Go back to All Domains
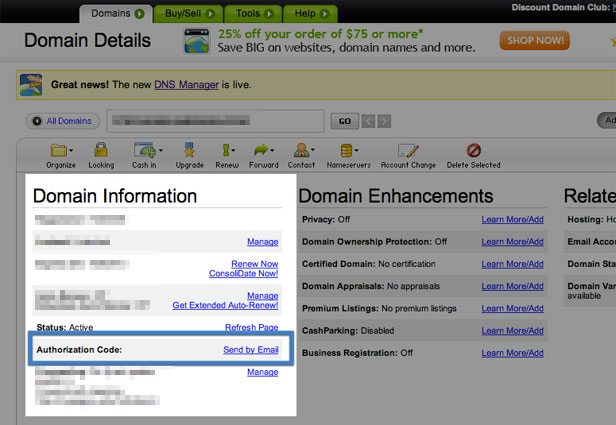 (x=62, y=121)
